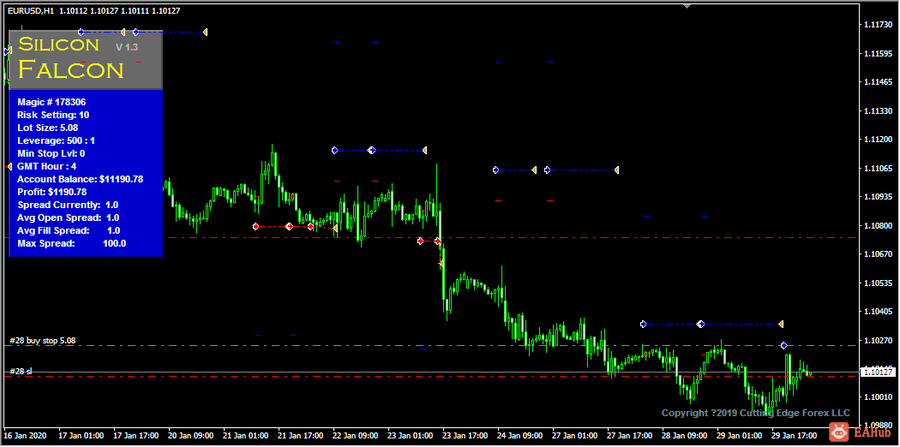This screenshot has width=900, height=447.
Task: Click the Avg Open Spread: 1.0 line
Action: click(x=68, y=217)
